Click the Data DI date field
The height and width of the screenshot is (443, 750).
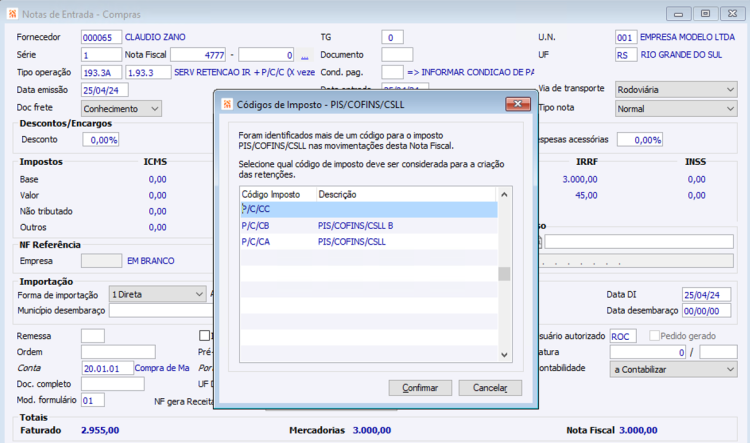[706, 295]
